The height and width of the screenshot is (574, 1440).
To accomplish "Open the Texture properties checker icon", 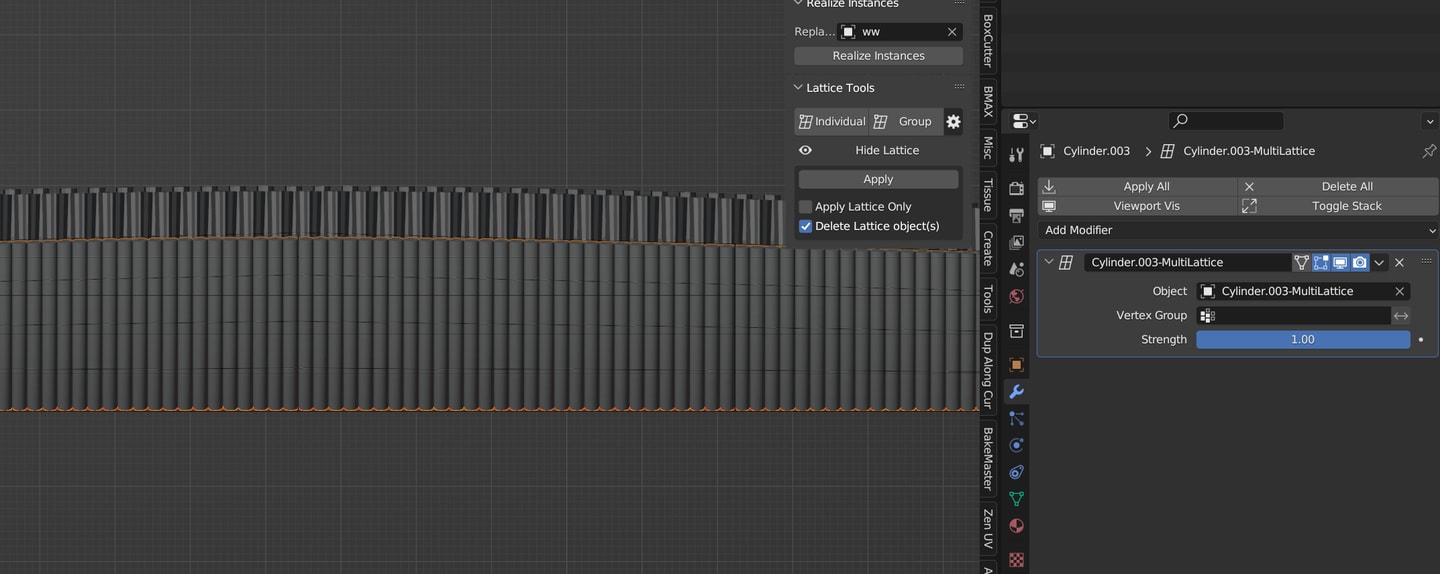I will (x=1016, y=559).
